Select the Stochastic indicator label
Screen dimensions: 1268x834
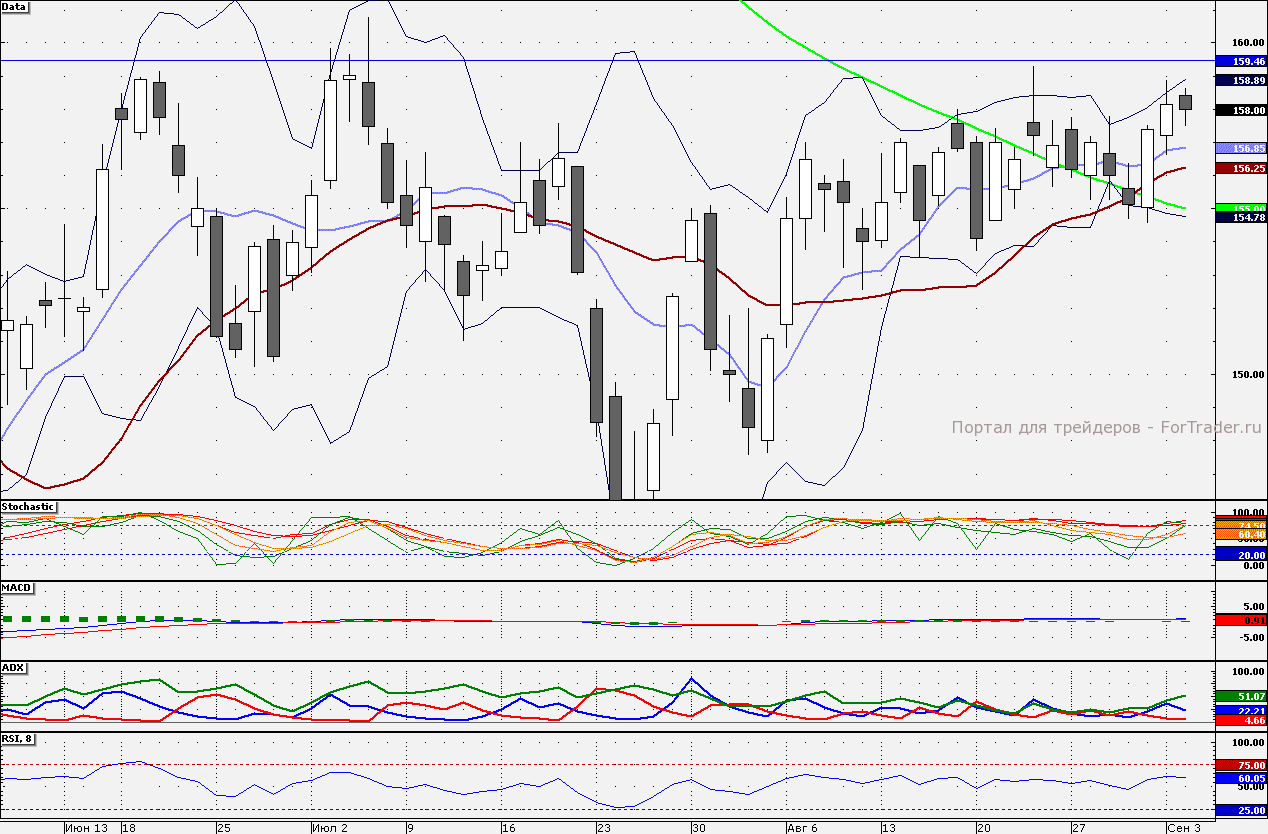pyautogui.click(x=28, y=507)
